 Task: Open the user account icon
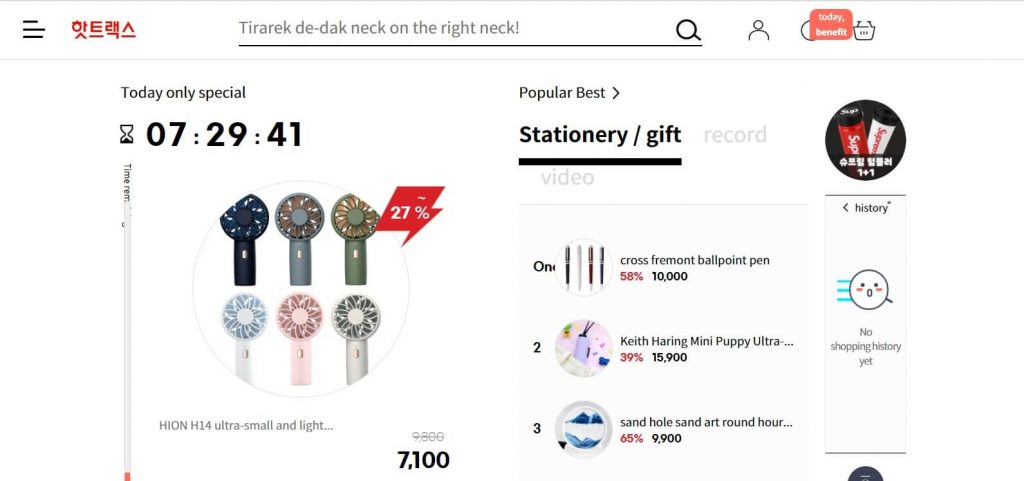[x=758, y=30]
